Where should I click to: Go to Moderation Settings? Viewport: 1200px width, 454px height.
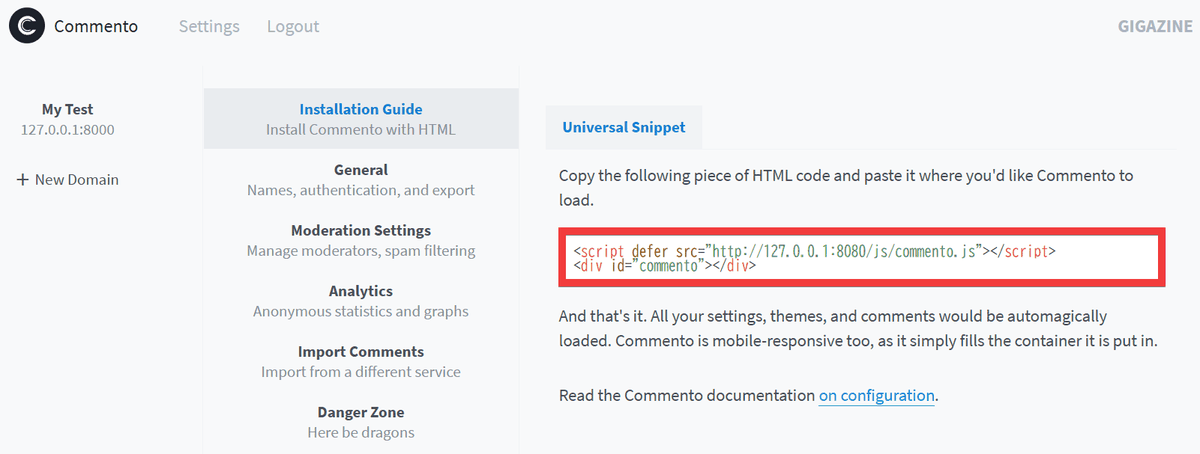point(361,231)
